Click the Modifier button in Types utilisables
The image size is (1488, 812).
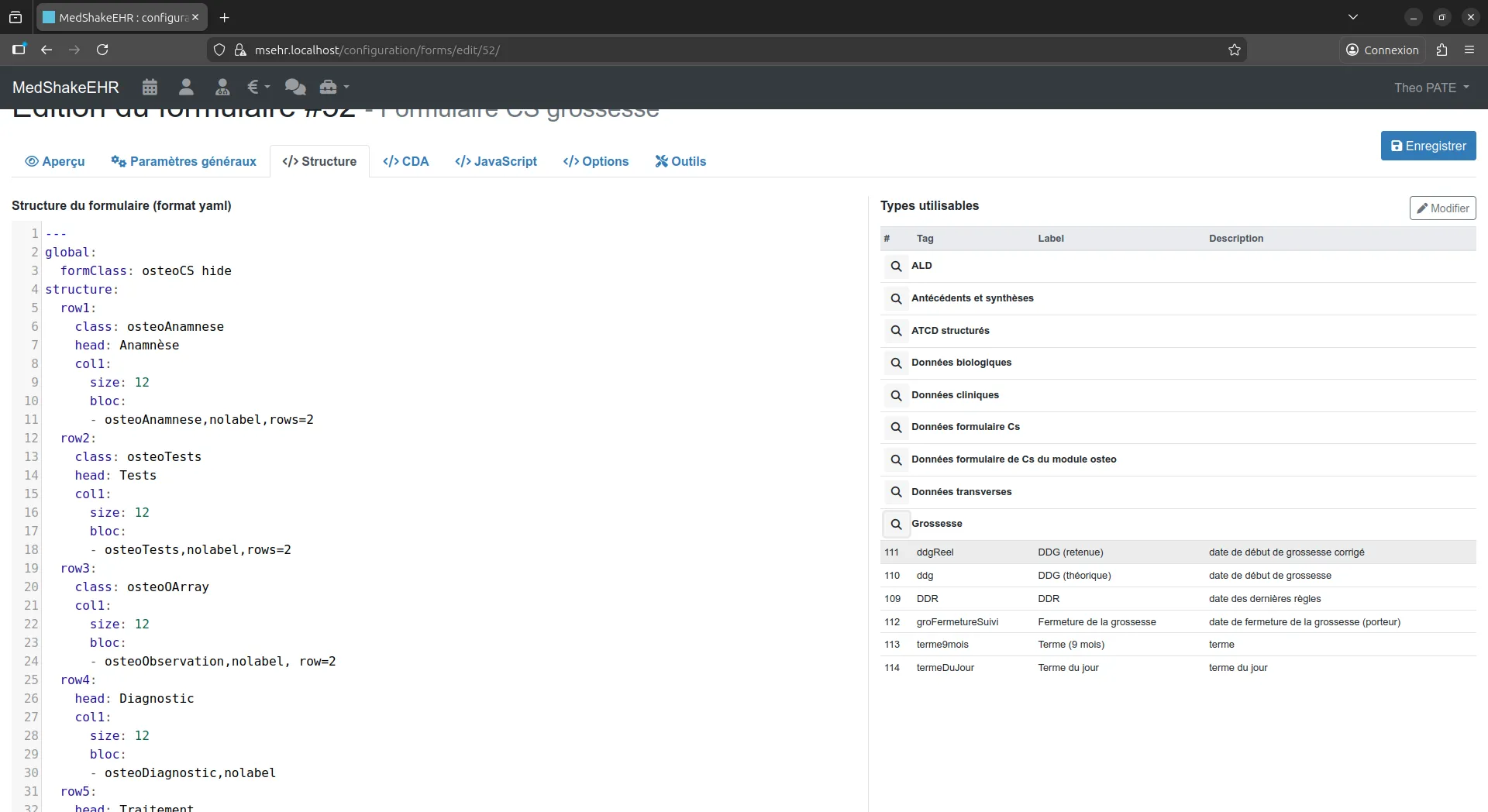(x=1443, y=208)
